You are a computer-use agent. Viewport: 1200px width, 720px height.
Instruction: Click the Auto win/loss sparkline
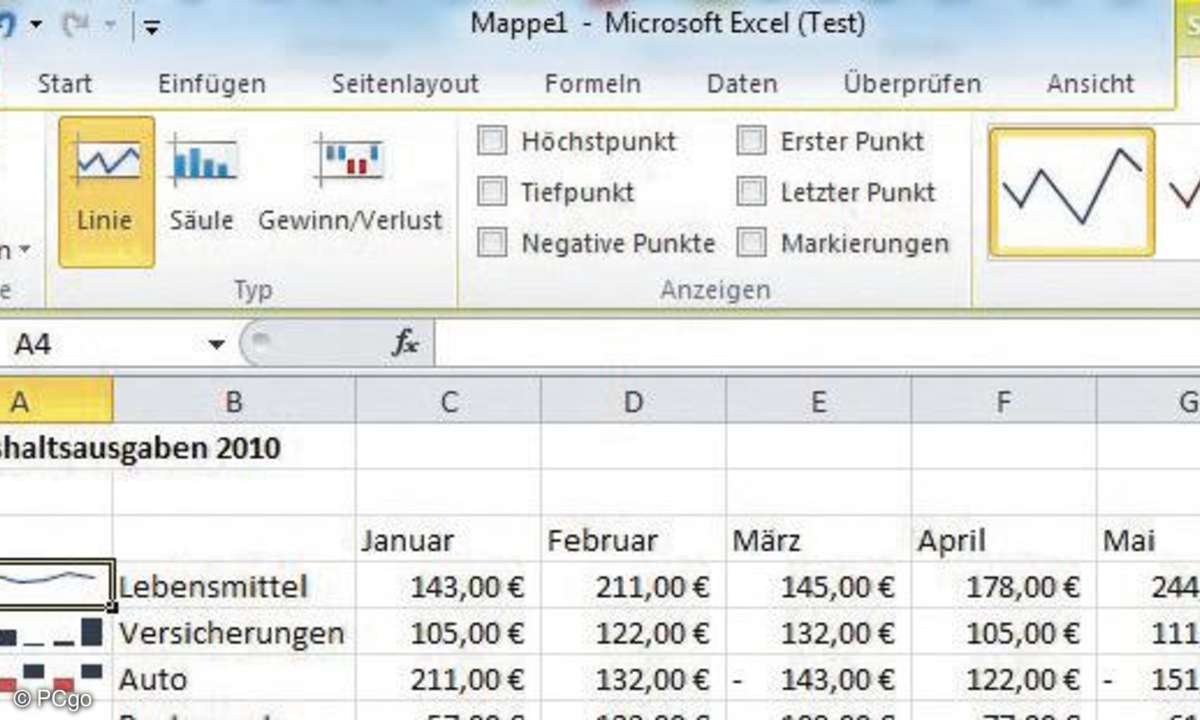tap(56, 677)
